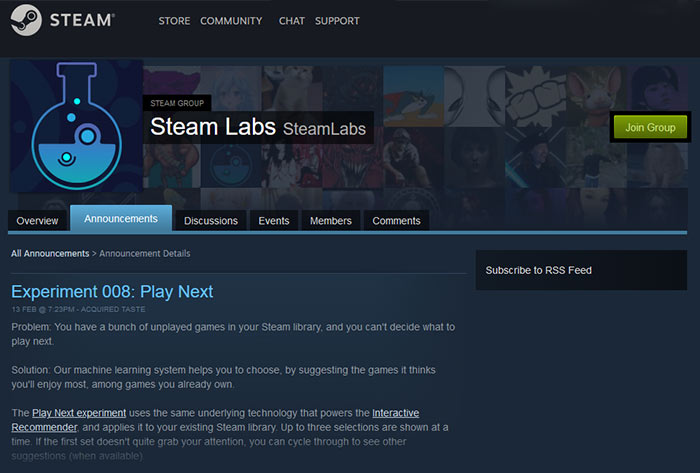Open the COMMUNITY menu
The width and height of the screenshot is (700, 473).
click(x=231, y=21)
